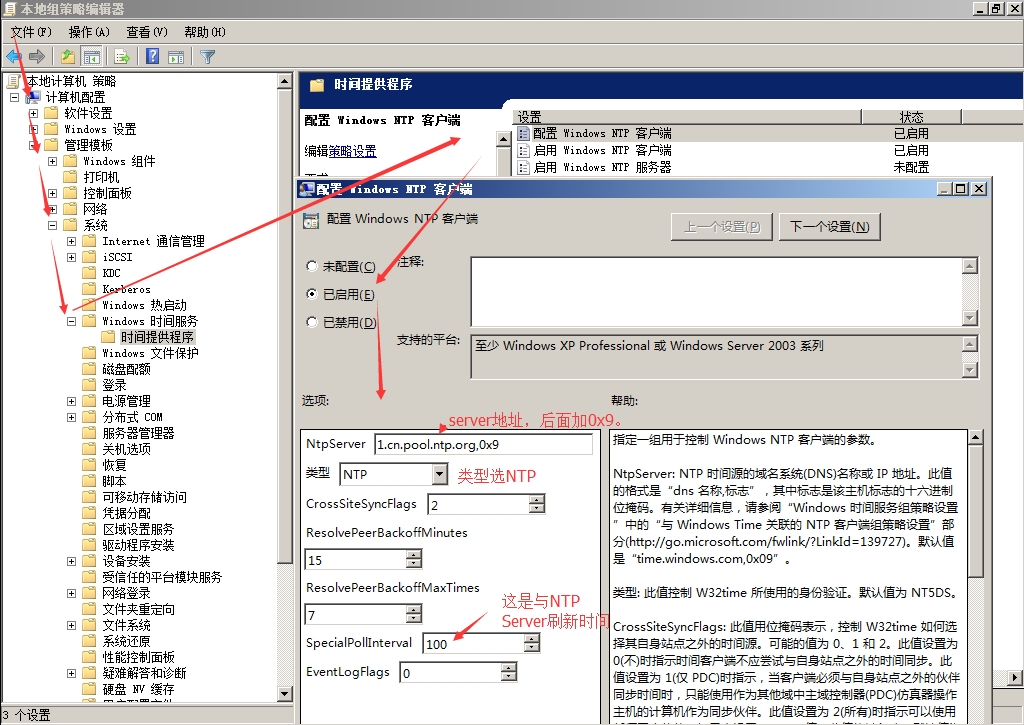Open the 查看 menu
This screenshot has height=725, width=1024.
coord(147,32)
